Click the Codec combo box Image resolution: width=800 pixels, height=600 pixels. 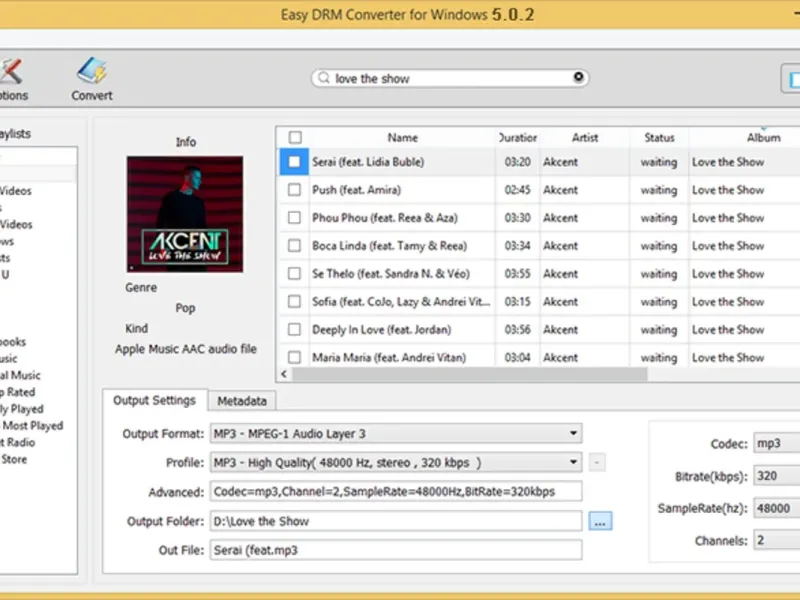[x=777, y=443]
